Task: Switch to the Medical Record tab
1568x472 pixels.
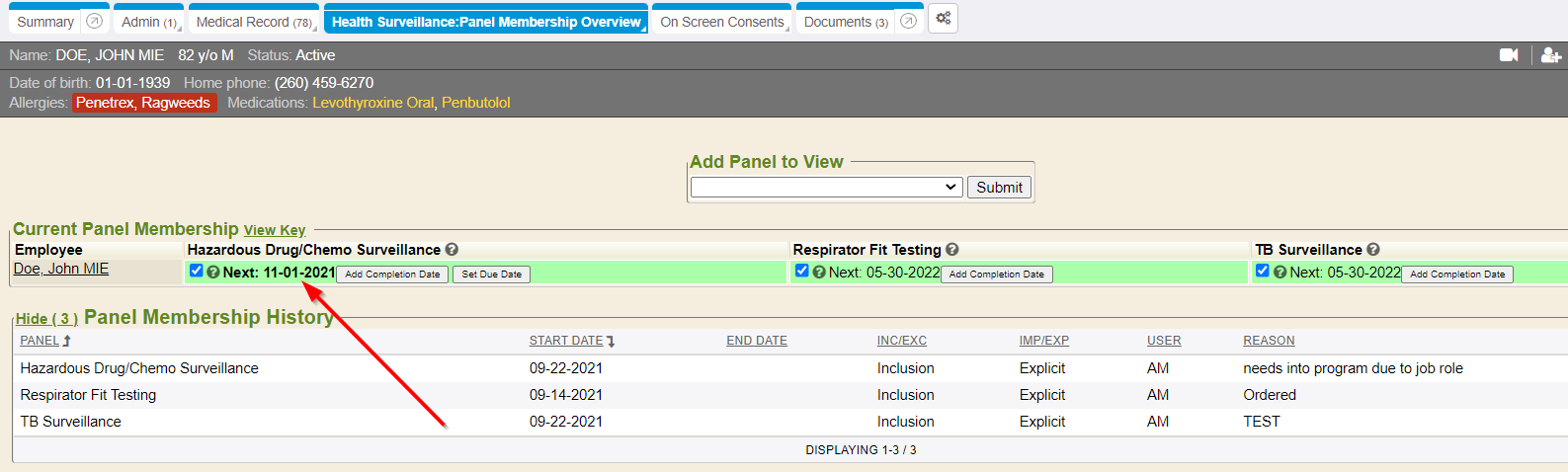Action: (x=253, y=22)
